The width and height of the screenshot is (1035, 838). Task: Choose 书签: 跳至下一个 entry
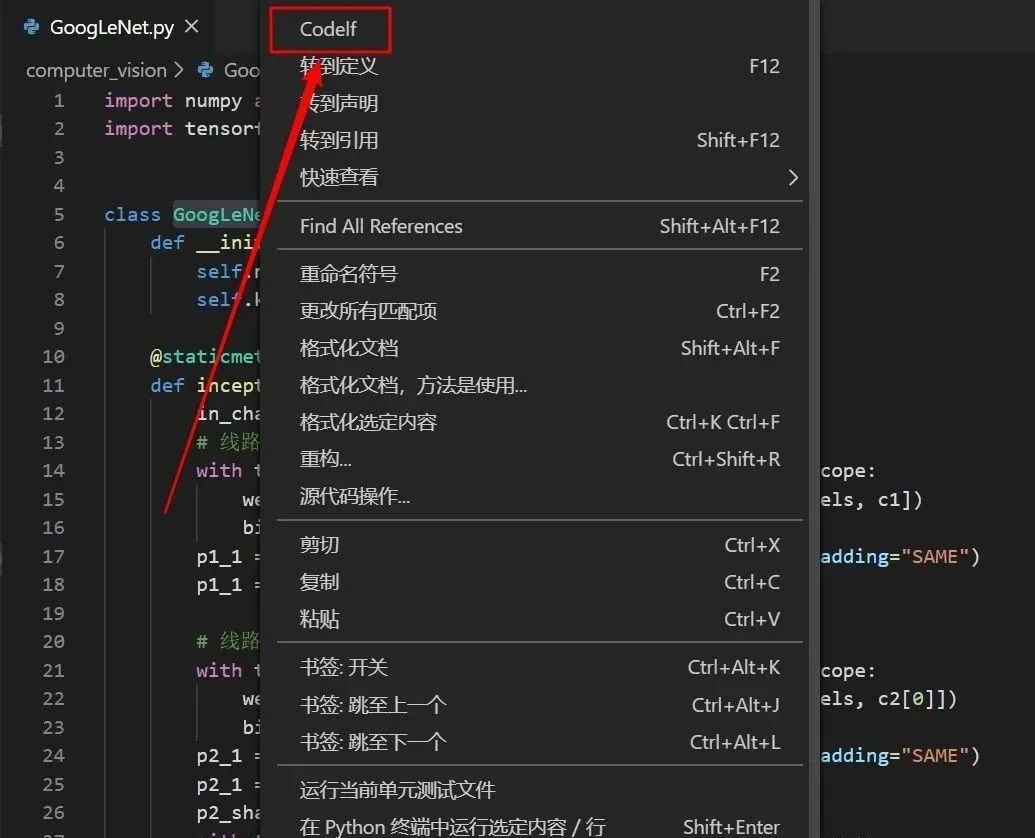coord(539,742)
